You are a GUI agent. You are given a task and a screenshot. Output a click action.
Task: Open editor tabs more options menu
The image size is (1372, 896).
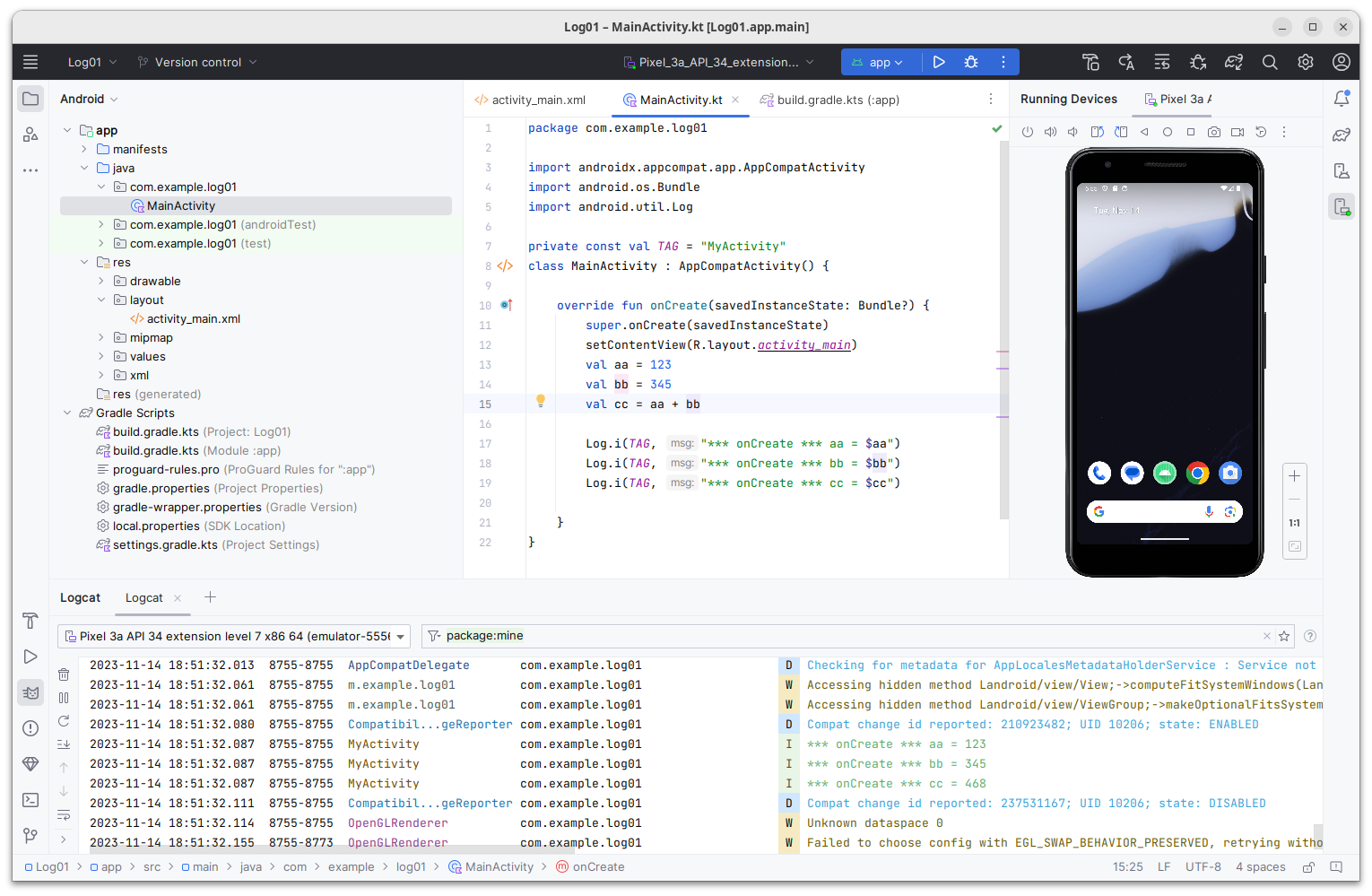tap(991, 99)
